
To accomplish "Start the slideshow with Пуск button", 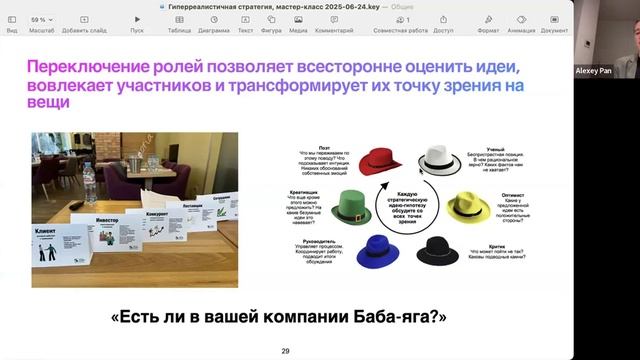I will [137, 20].
